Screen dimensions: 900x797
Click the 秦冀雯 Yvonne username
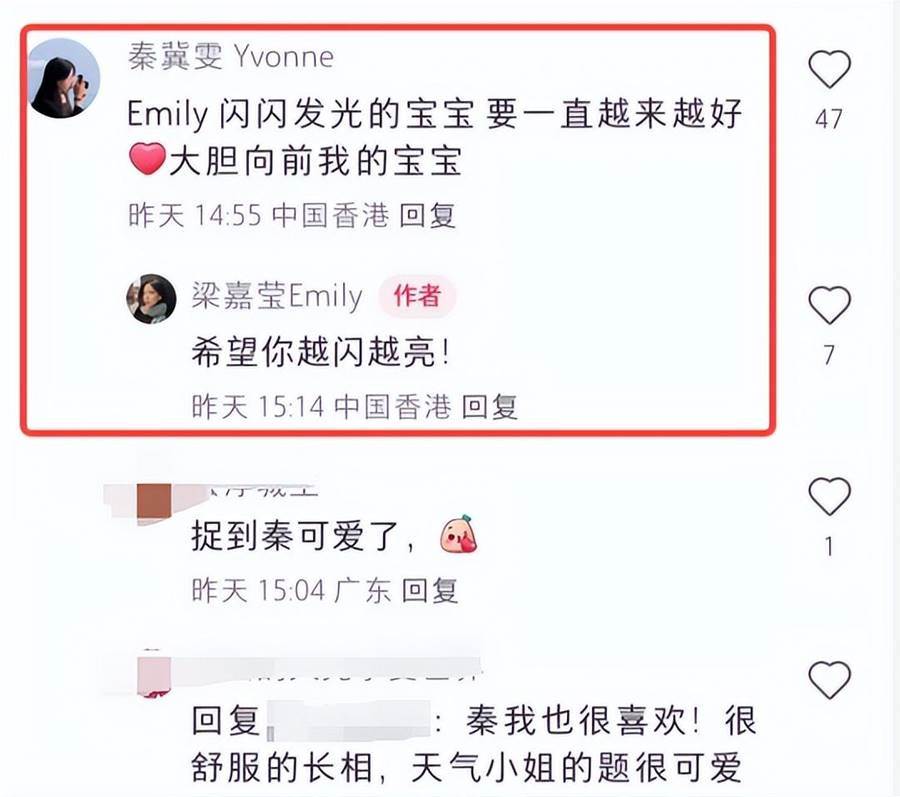[x=231, y=57]
